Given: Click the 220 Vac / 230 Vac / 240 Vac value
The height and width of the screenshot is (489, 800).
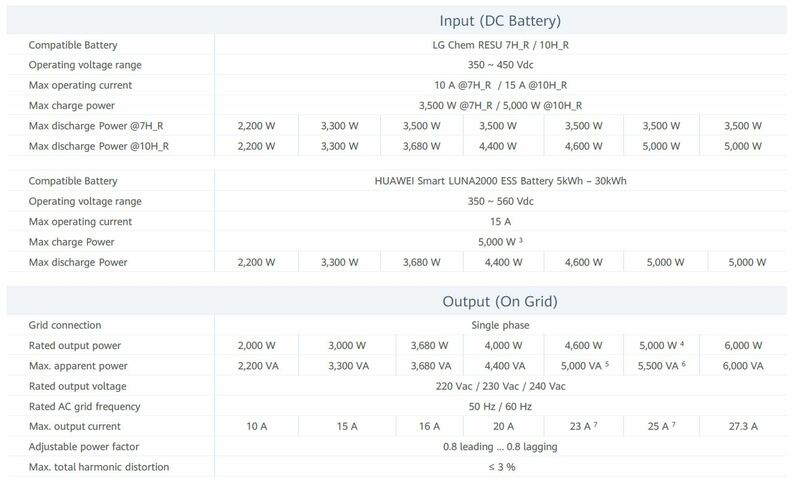Looking at the screenshot, I should pos(500,386).
